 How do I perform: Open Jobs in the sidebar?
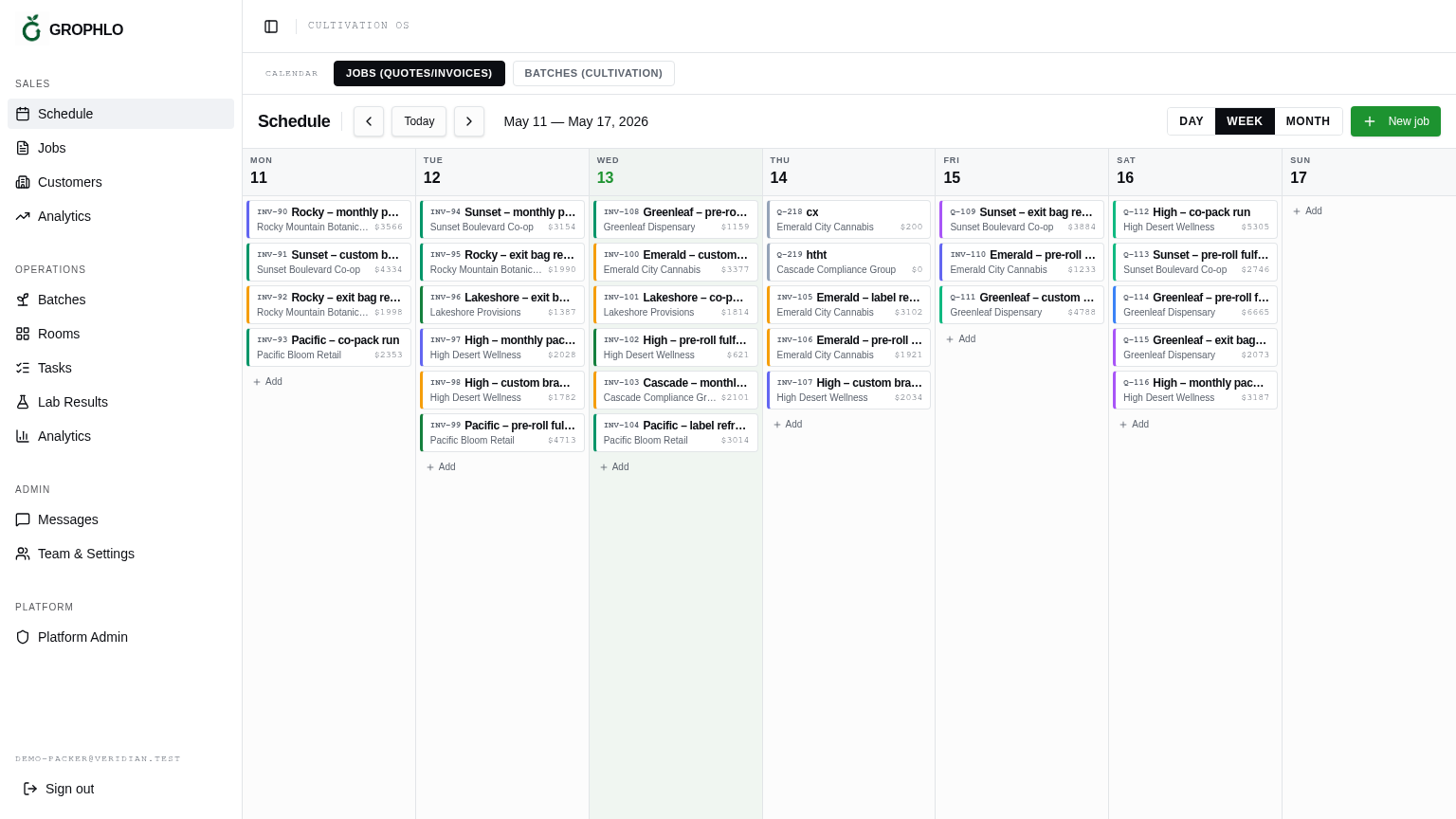tap(120, 148)
